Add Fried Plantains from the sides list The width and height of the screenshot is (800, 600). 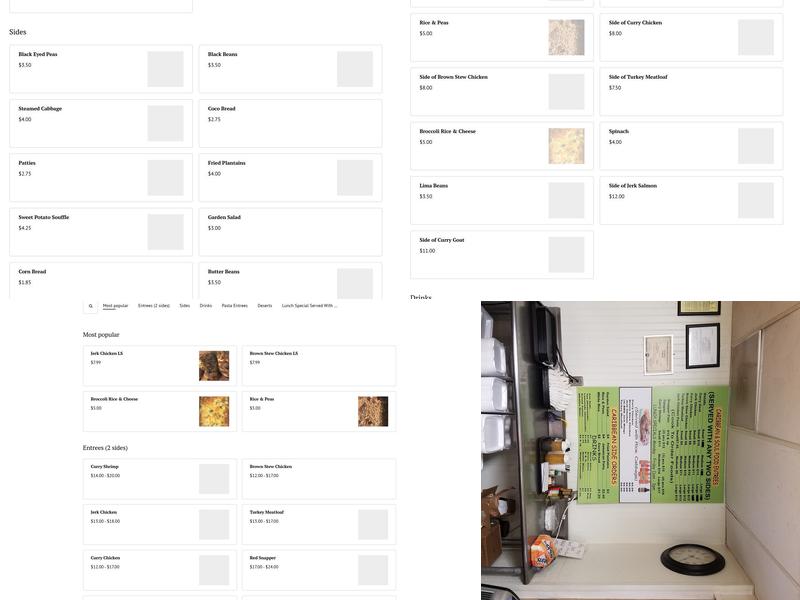click(x=290, y=177)
